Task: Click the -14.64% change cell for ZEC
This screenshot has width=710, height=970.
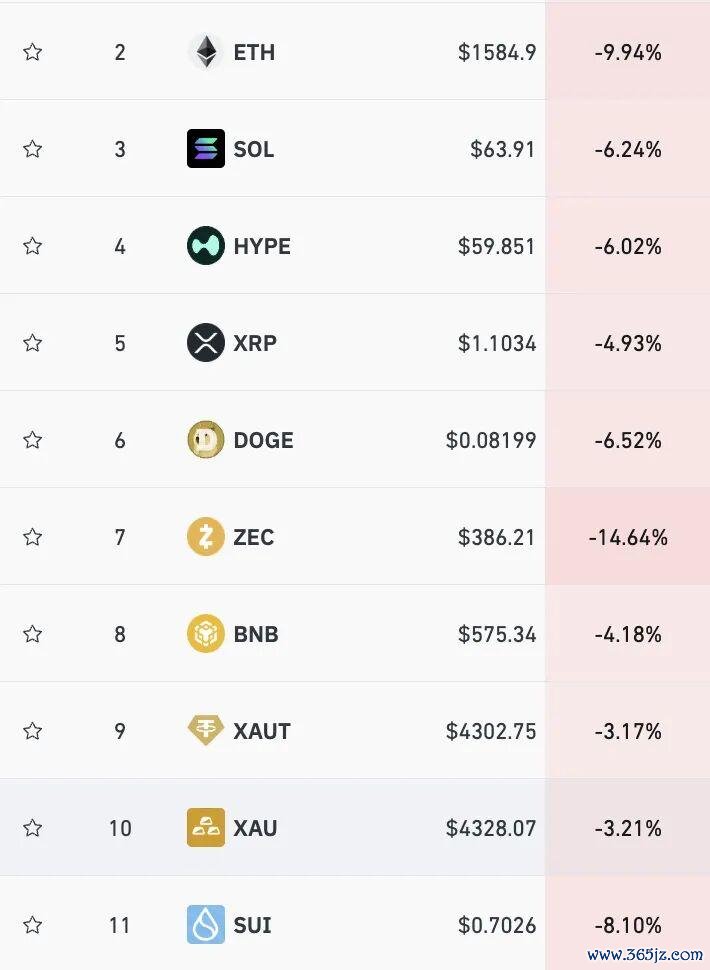Action: pos(628,536)
